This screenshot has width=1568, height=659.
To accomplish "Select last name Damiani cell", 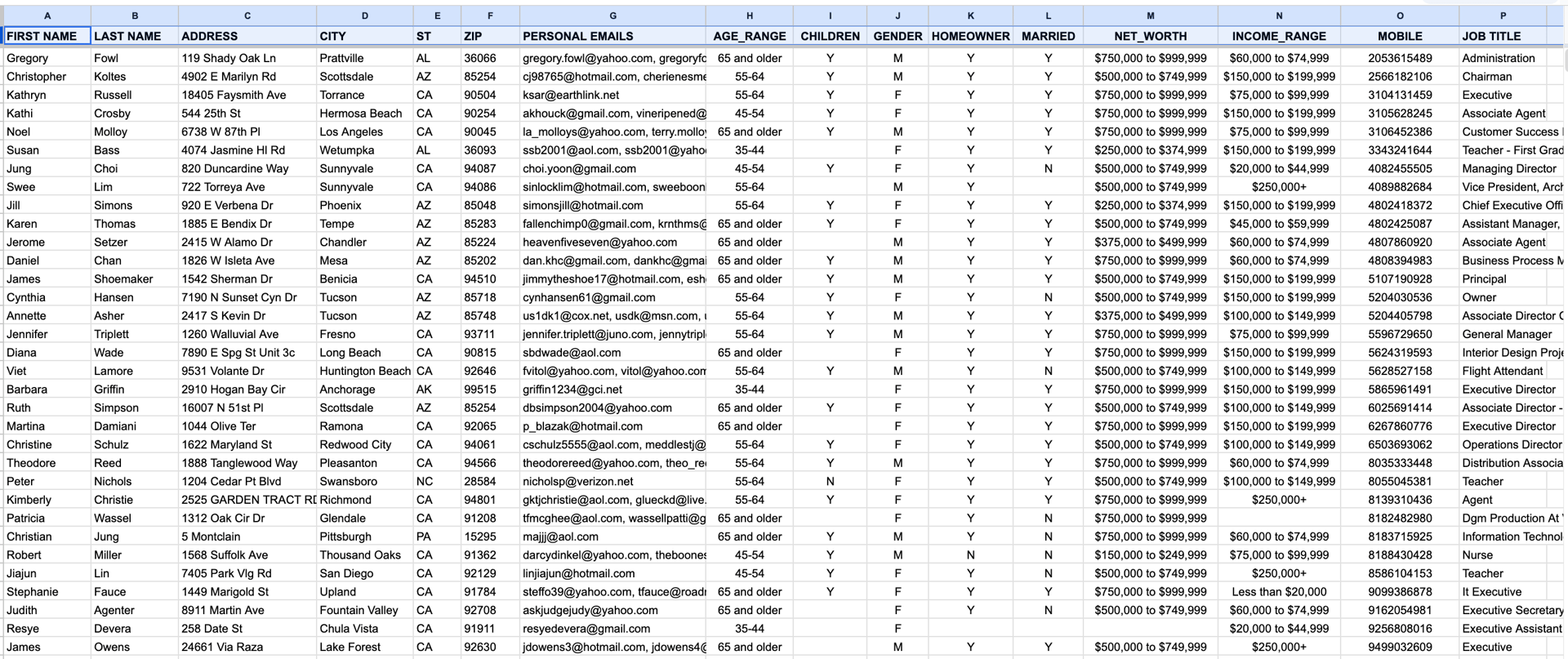I will coord(135,426).
